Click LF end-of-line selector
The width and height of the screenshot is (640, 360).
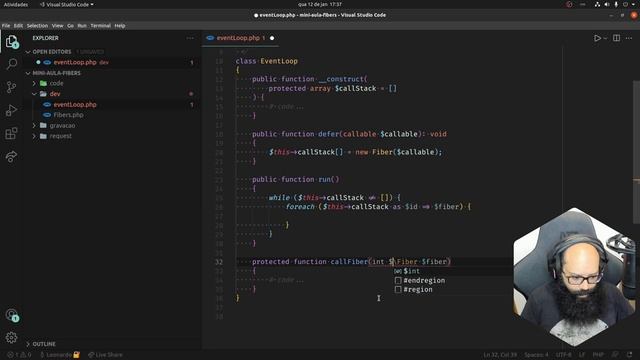pos(582,355)
